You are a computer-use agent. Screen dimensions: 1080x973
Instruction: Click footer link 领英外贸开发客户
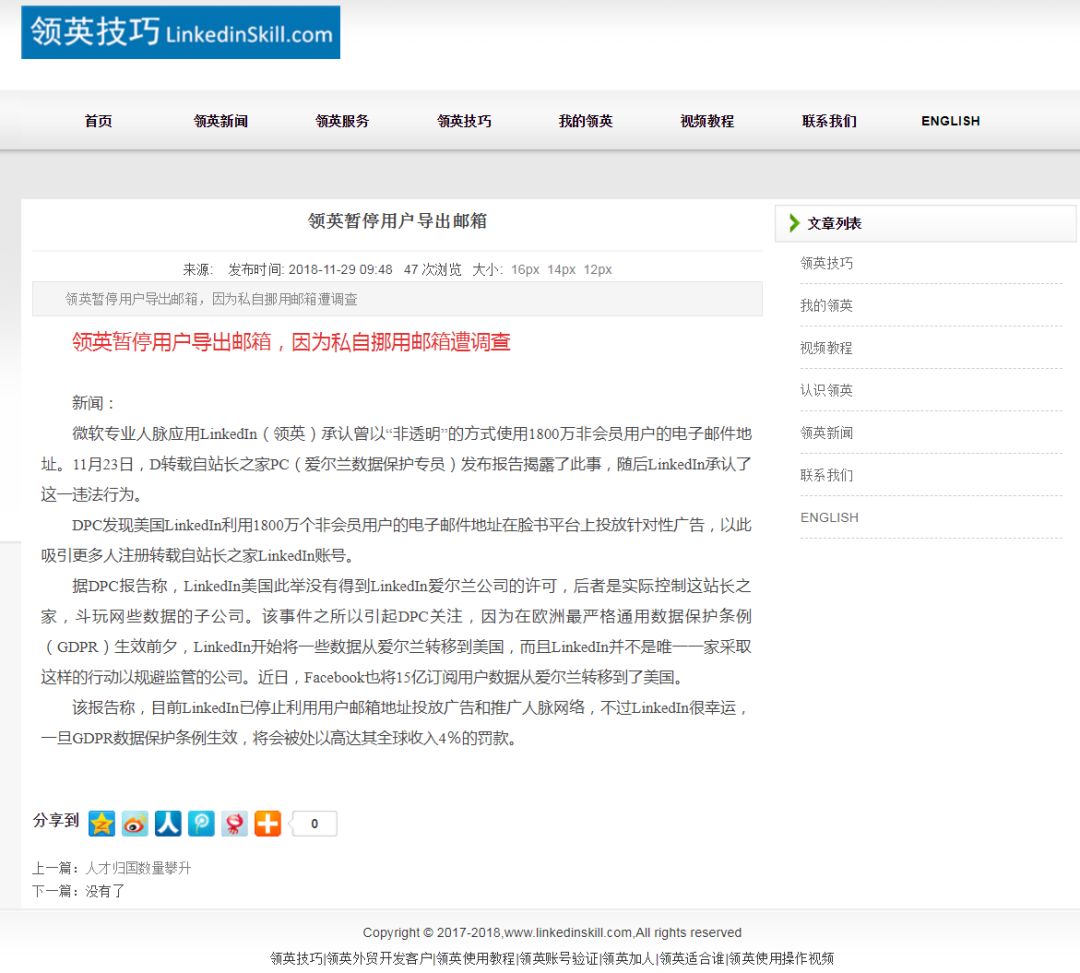pyautogui.click(x=380, y=959)
